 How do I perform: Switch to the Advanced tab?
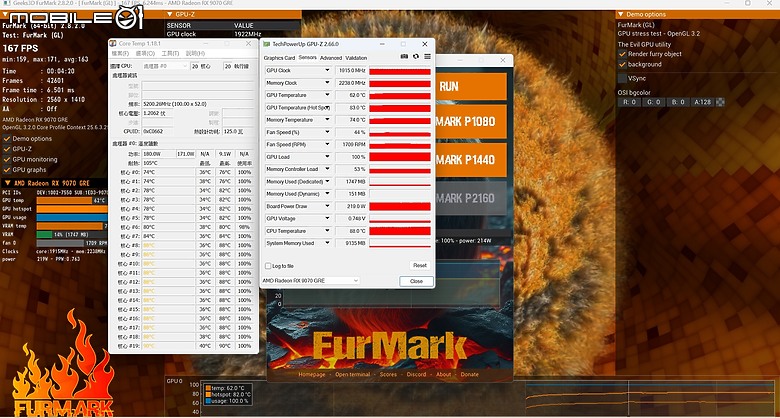(x=331, y=58)
